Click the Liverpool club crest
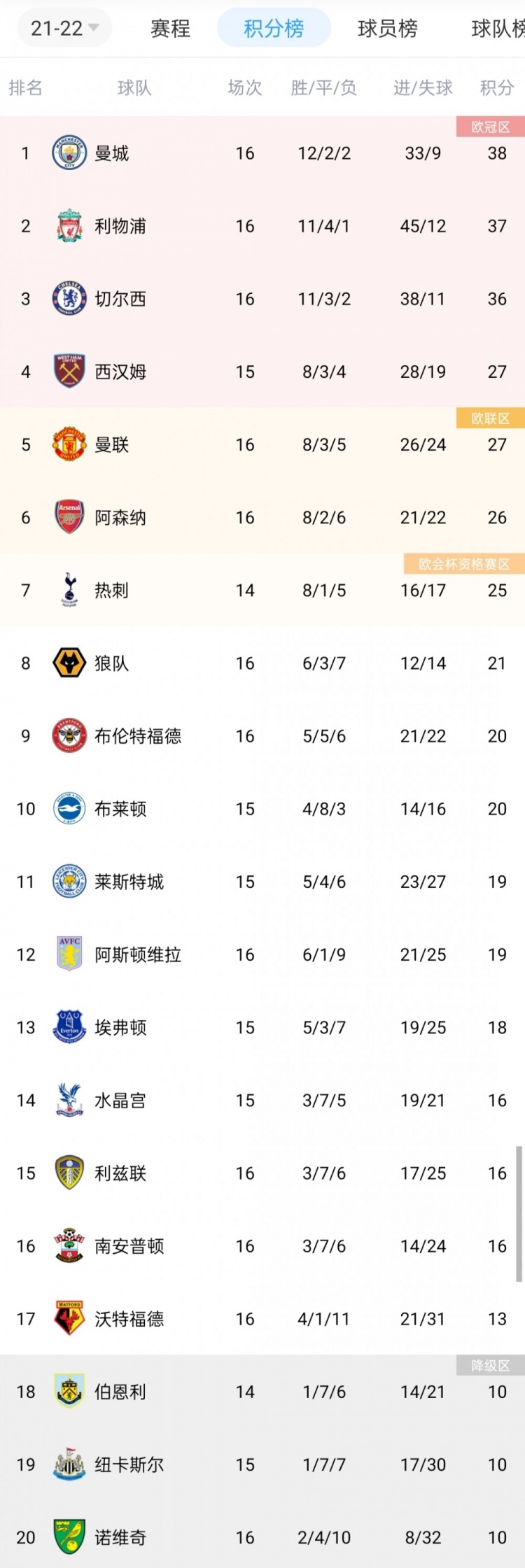 tap(69, 225)
